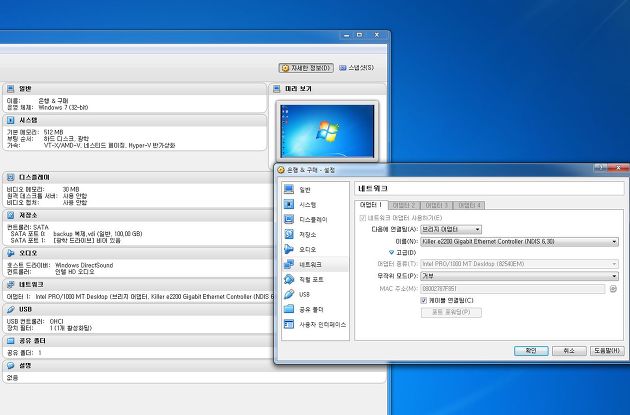Image resolution: width=630 pixels, height=415 pixels.
Task: Click the MAC 주소 input field
Action: (x=512, y=288)
